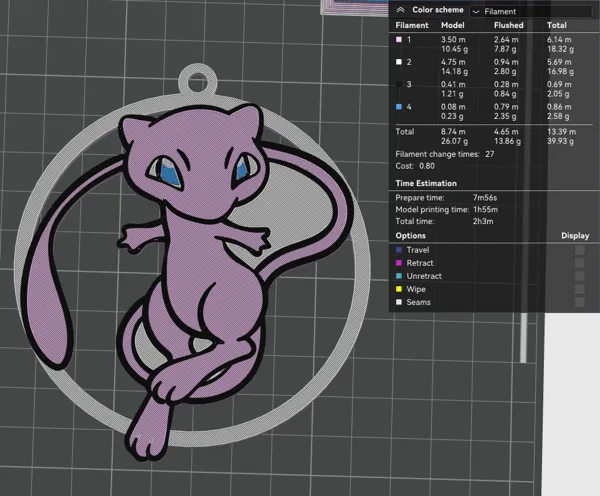Click the Options section heading

point(411,236)
